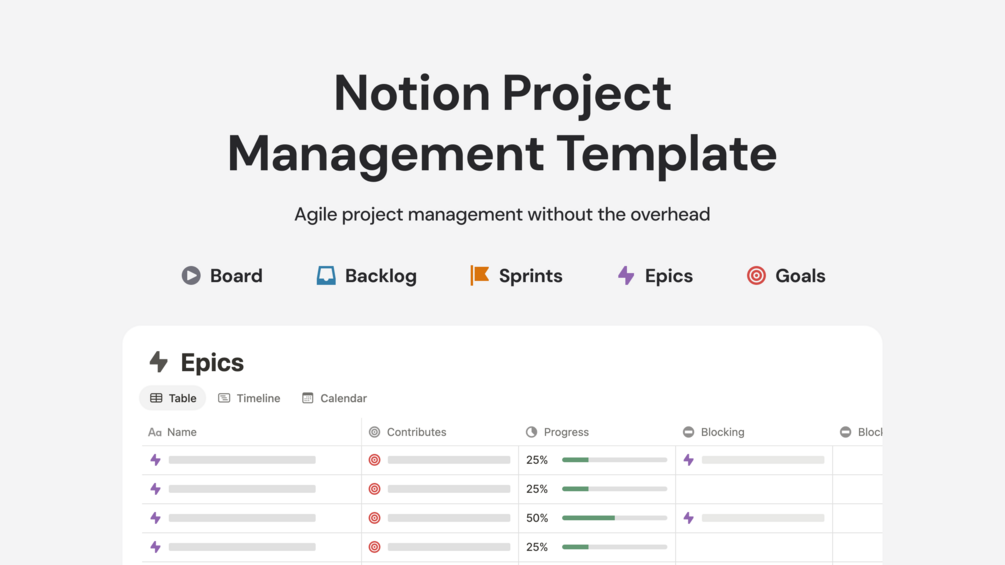Click the red target icon in third row
This screenshot has width=1005, height=565.
(x=374, y=518)
